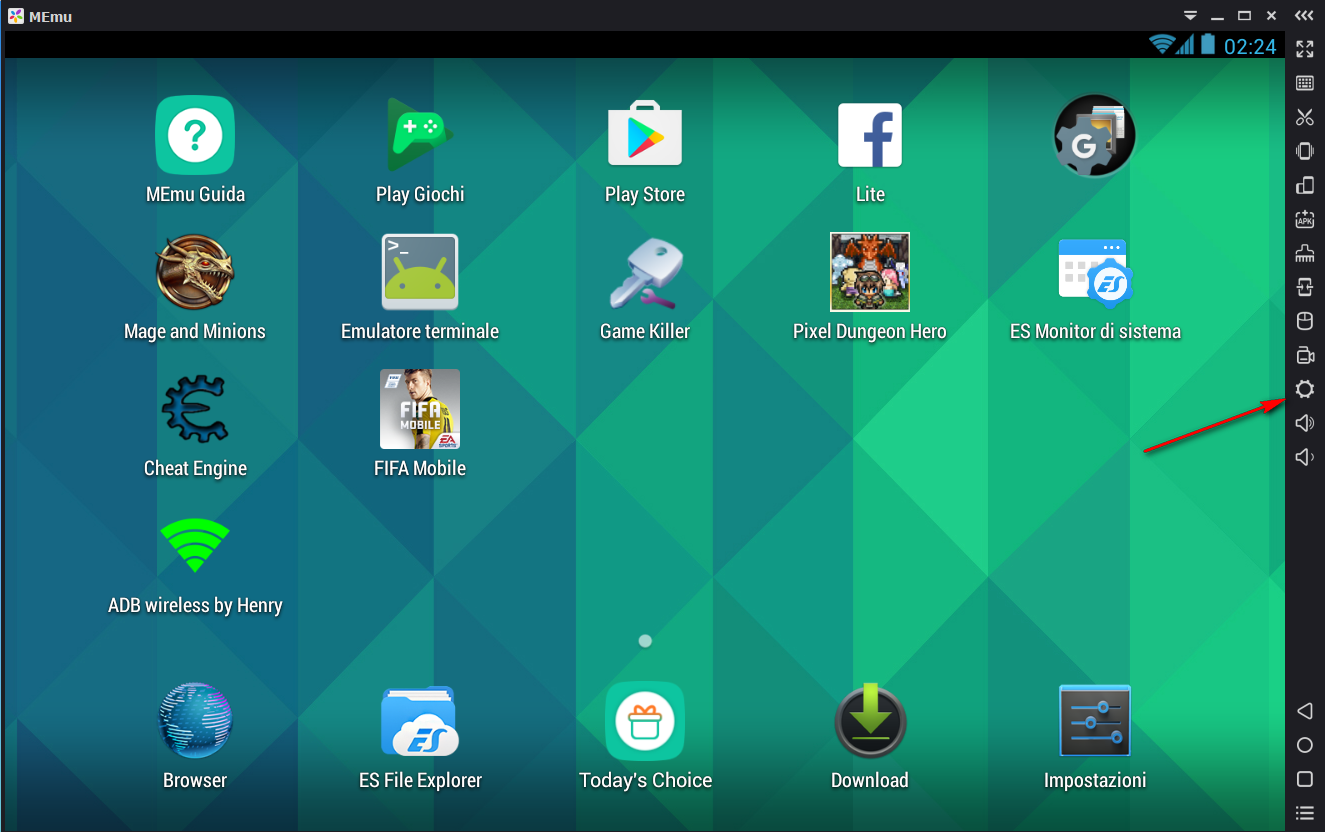Open the Google settings gear app
The image size is (1325, 832).
1095,135
